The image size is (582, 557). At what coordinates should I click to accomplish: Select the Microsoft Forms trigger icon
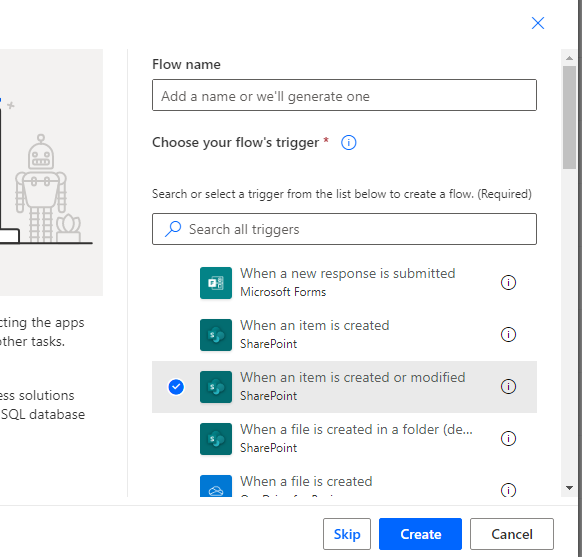(x=216, y=283)
